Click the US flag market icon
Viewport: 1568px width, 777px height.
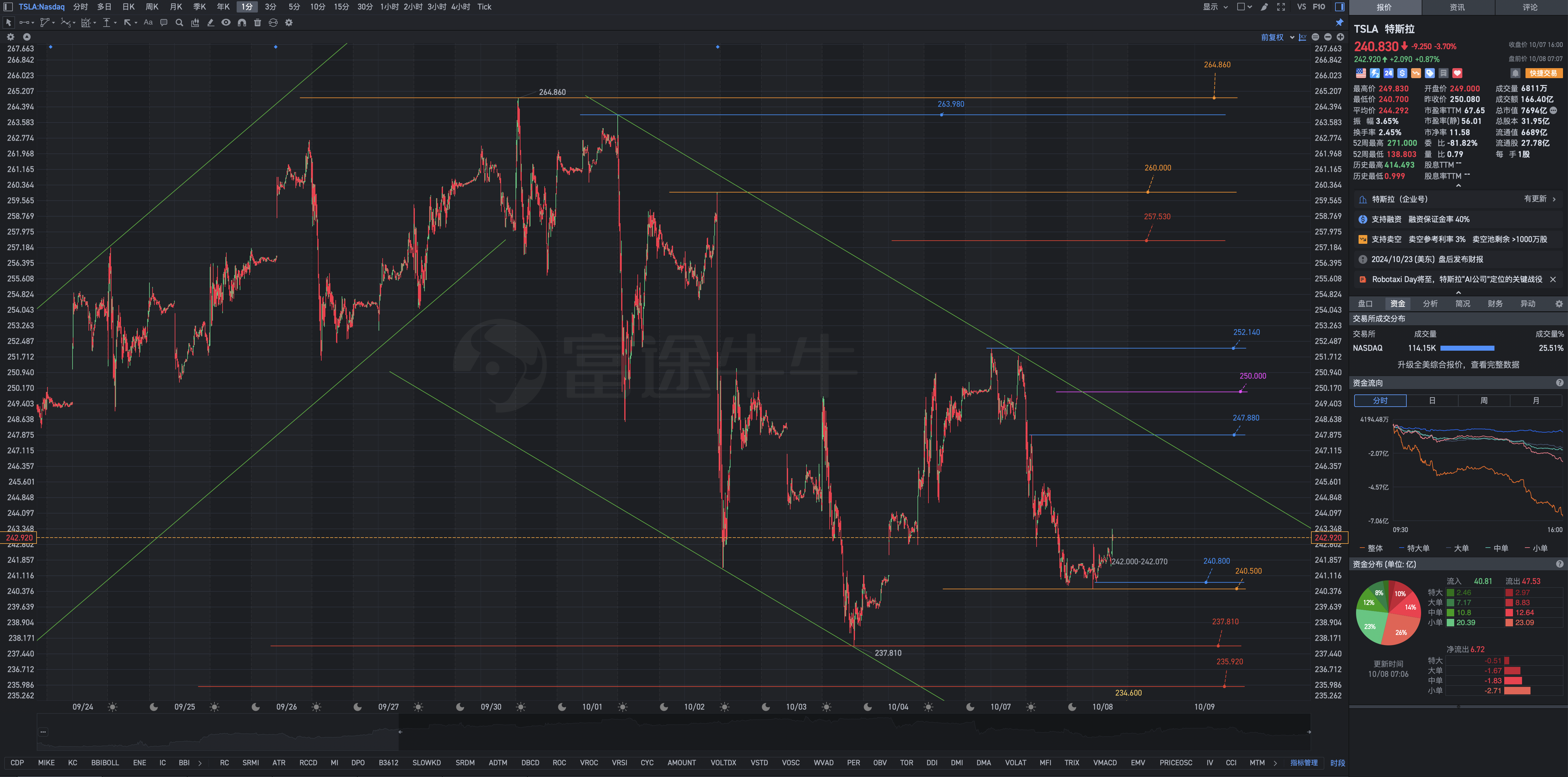click(x=1361, y=73)
